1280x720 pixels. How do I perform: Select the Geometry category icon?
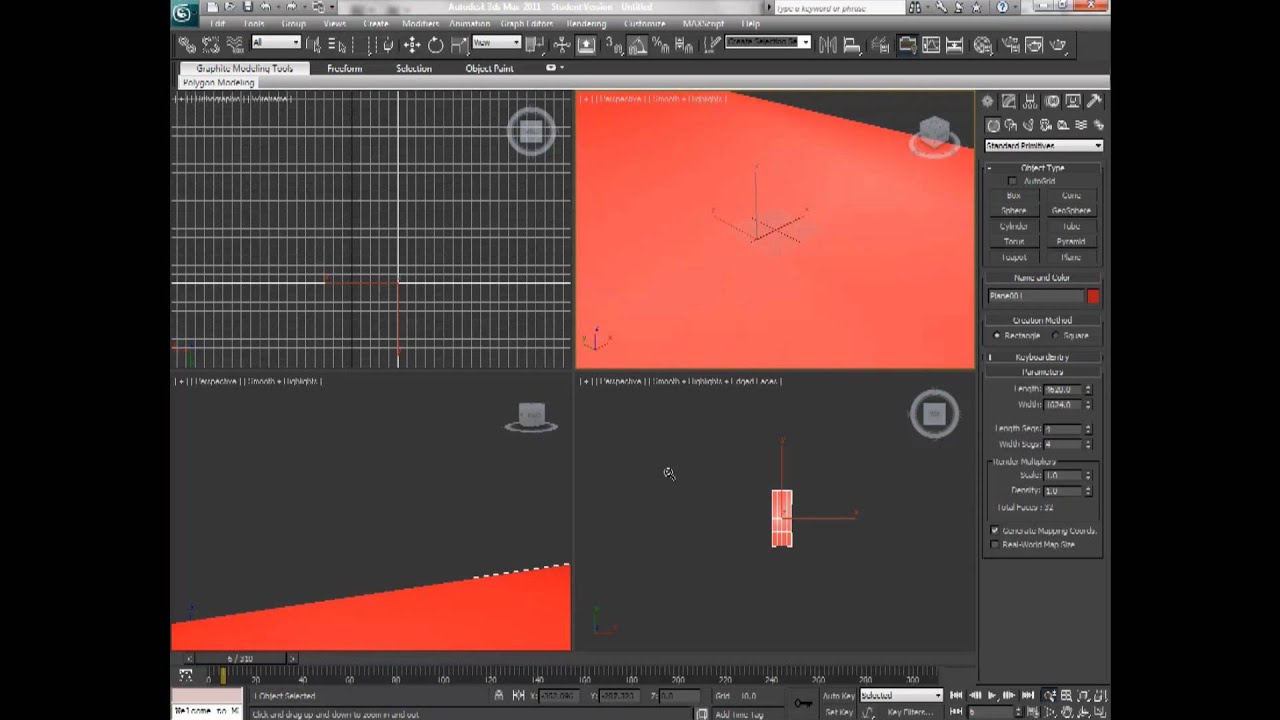(993, 125)
